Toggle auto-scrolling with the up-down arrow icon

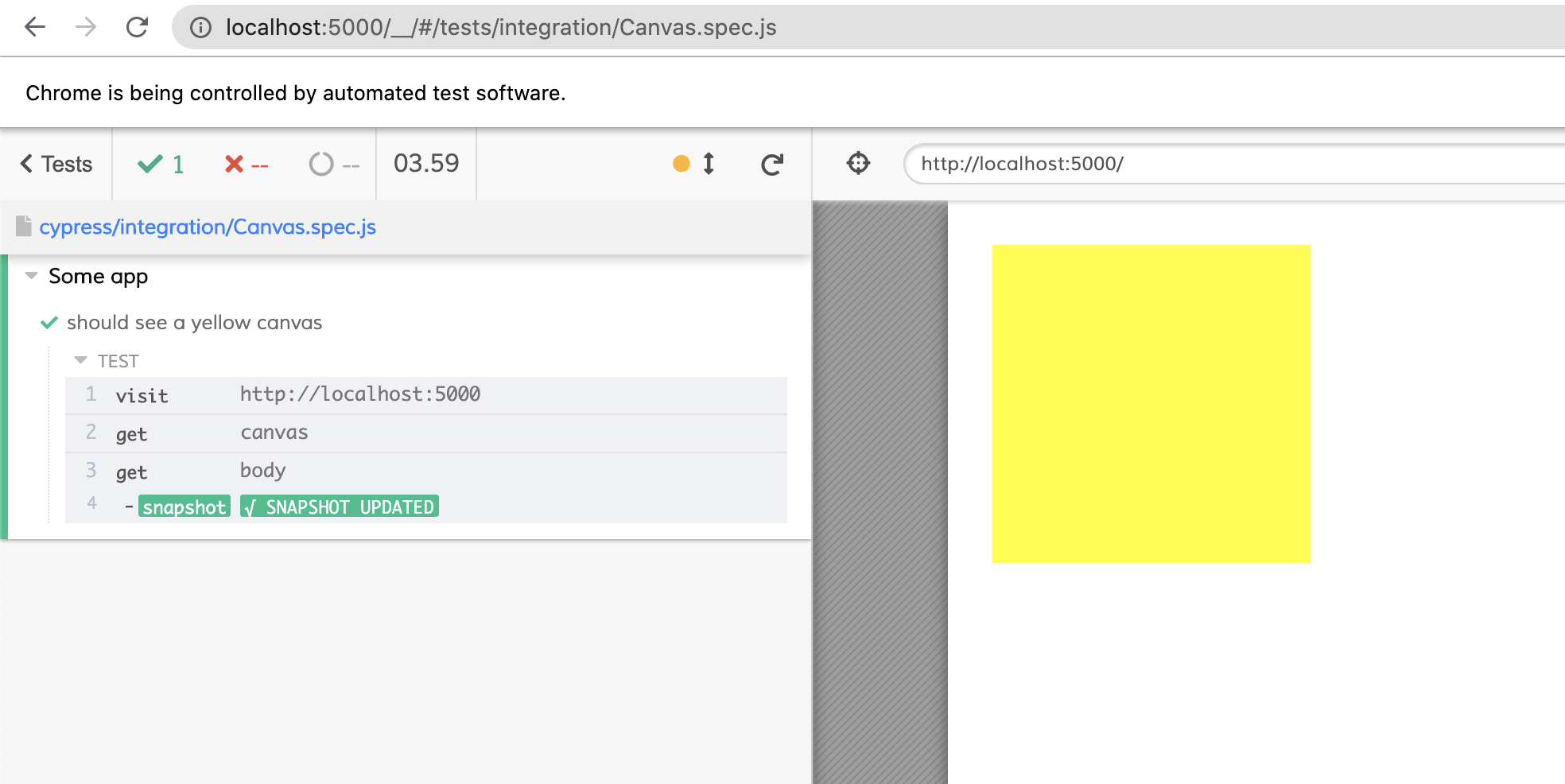[709, 163]
